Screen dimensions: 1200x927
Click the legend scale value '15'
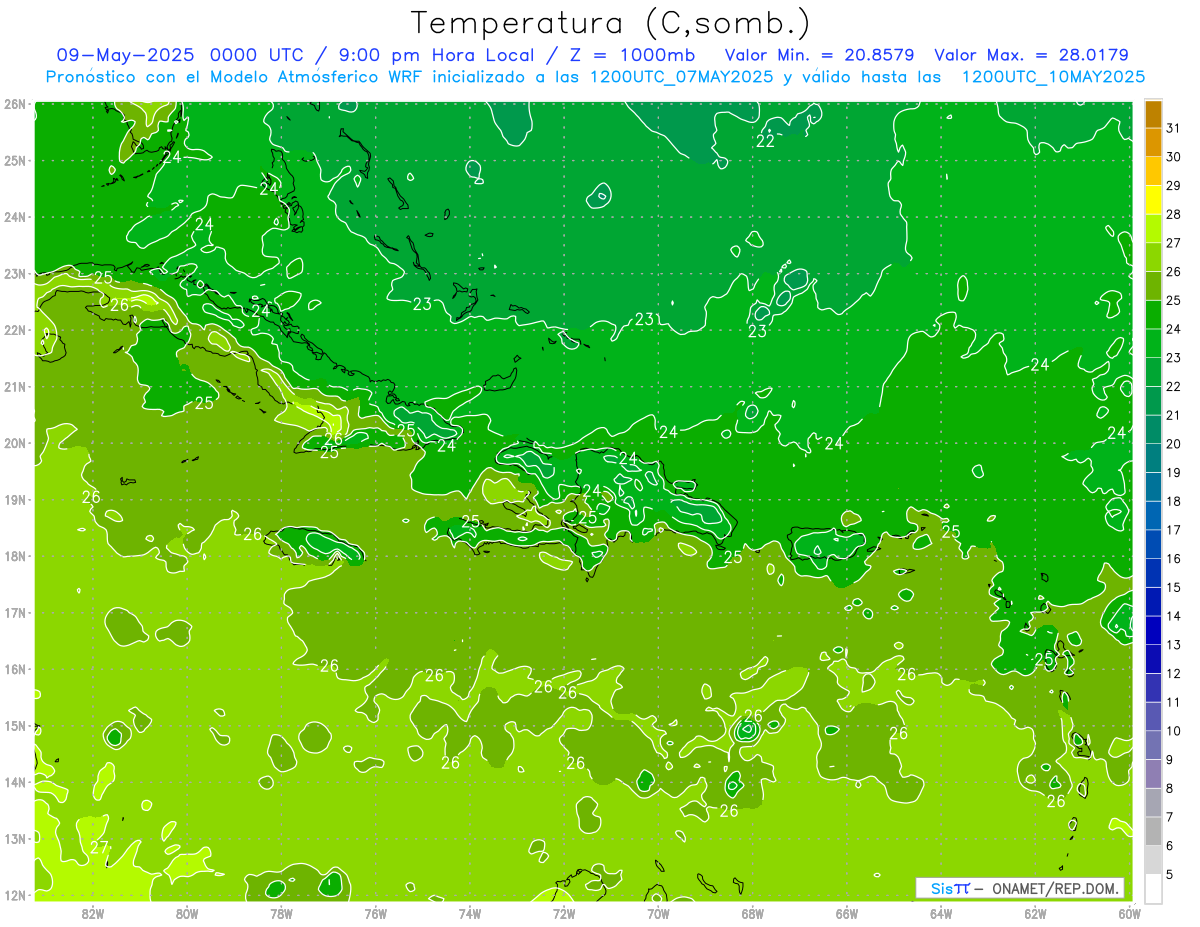[1173, 588]
